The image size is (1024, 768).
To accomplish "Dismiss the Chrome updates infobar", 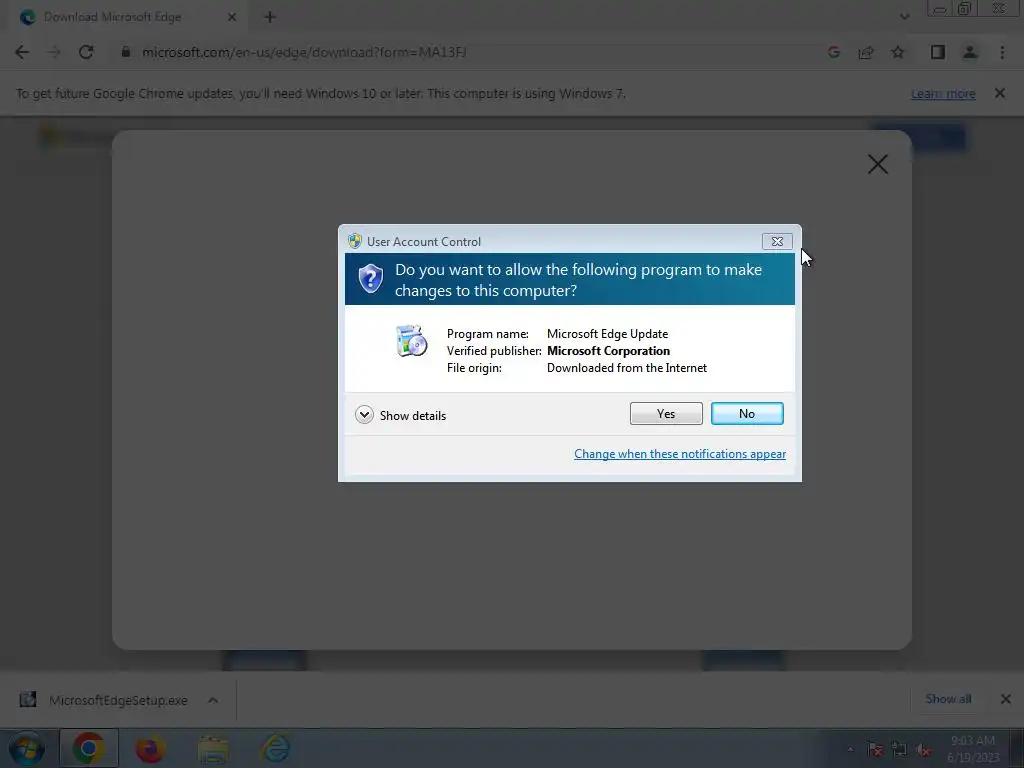I will pos(999,93).
